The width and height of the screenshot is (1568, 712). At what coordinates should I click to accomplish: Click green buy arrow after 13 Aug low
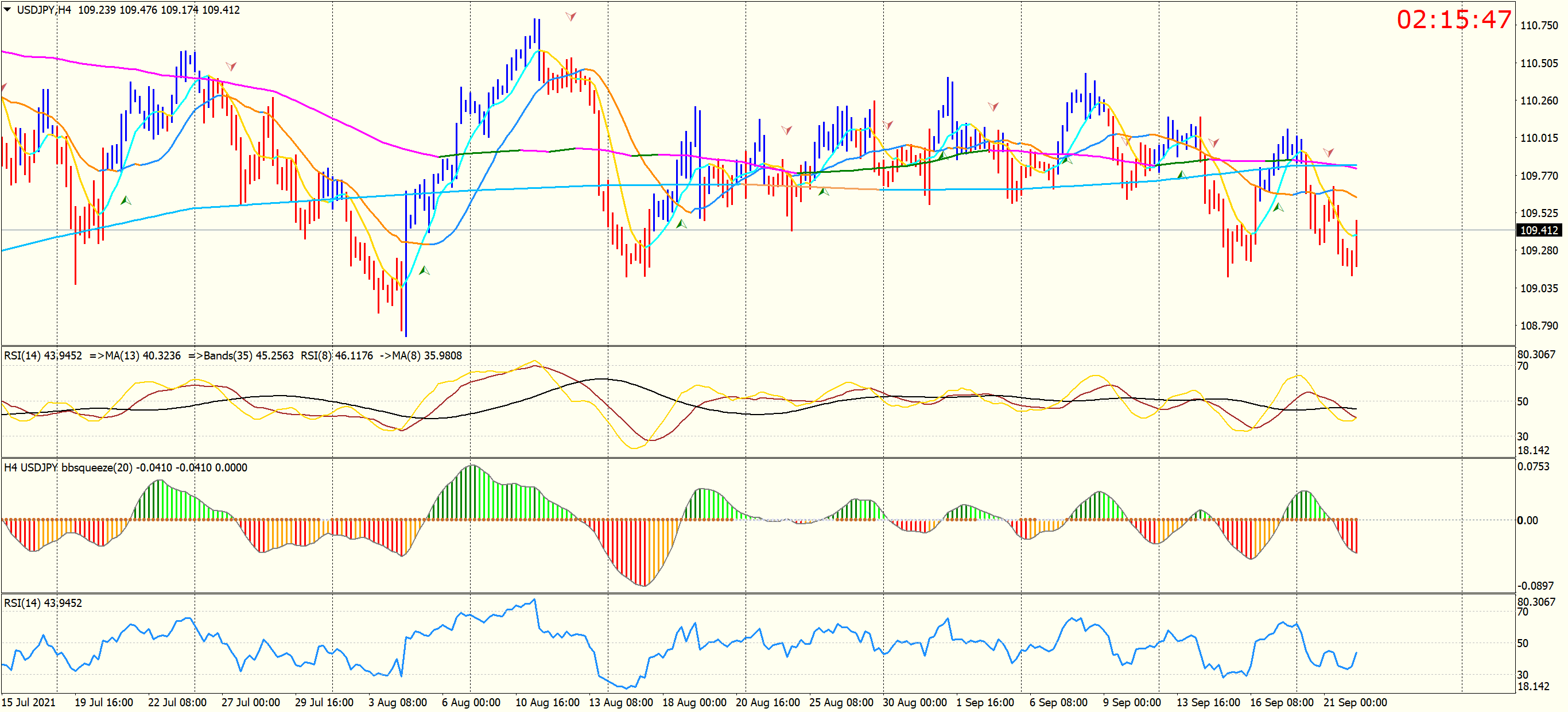point(681,224)
